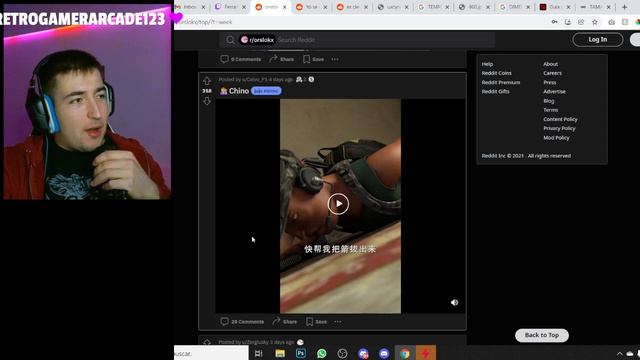
Task: Share the Chino post
Action: 285,322
